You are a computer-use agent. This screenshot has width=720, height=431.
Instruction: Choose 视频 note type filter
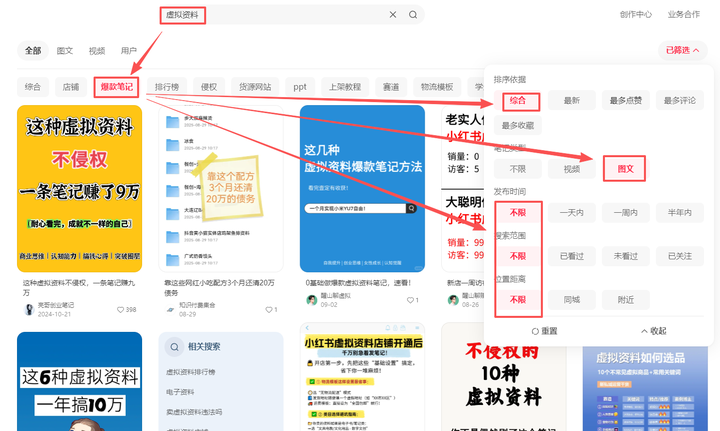pyautogui.click(x=572, y=169)
